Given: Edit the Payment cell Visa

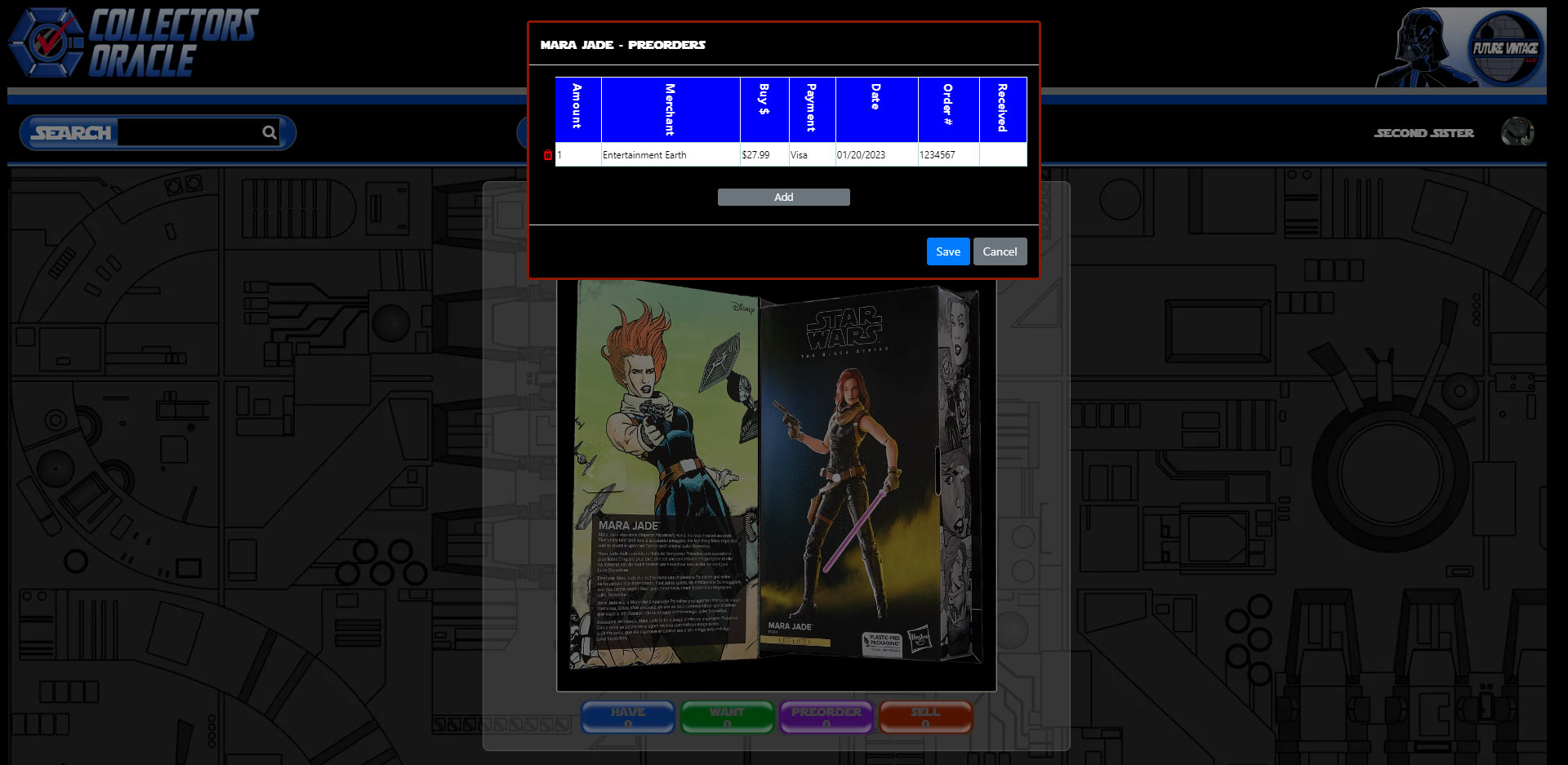Looking at the screenshot, I should (812, 155).
